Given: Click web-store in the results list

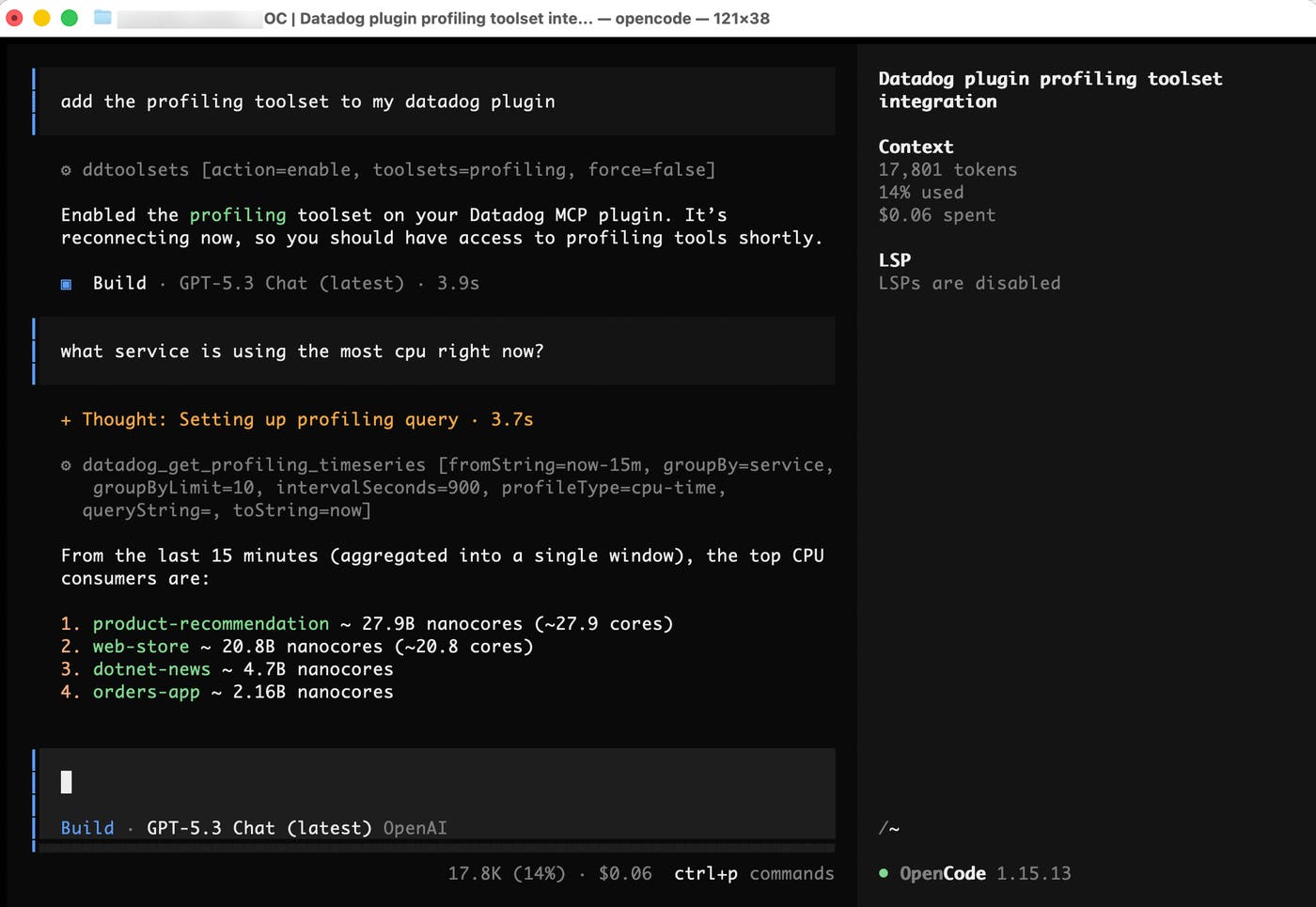Looking at the screenshot, I should coord(141,647).
